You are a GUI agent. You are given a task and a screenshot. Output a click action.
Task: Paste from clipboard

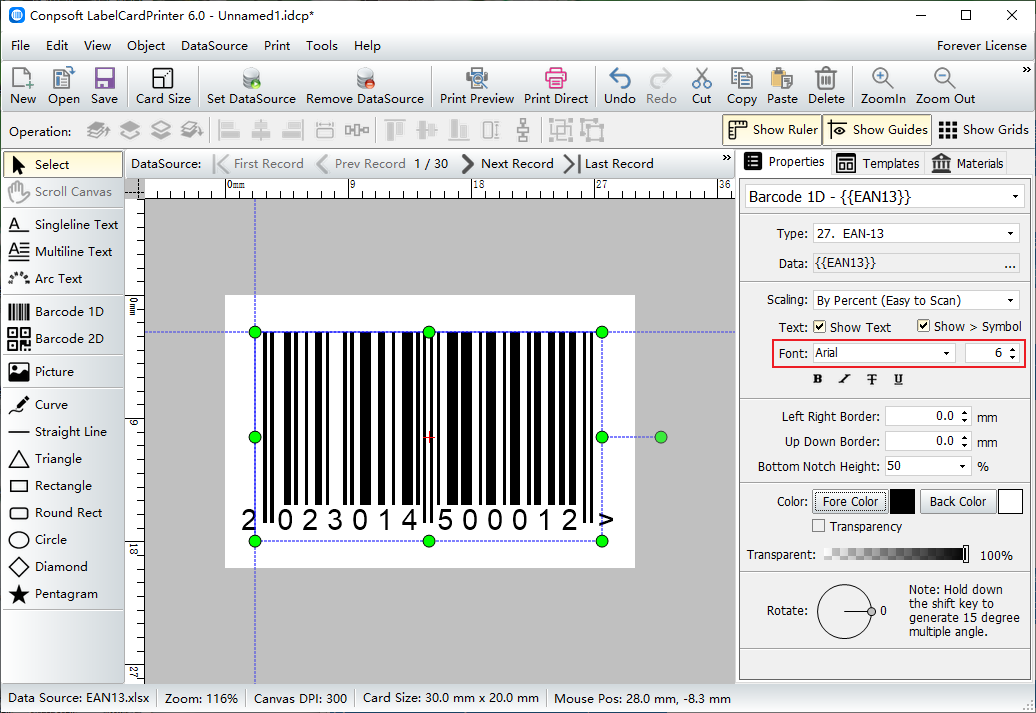click(782, 86)
